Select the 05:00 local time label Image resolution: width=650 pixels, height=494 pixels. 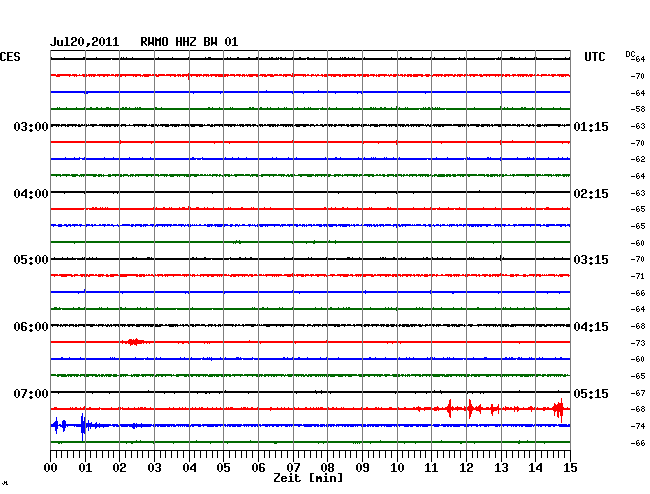tap(31, 260)
